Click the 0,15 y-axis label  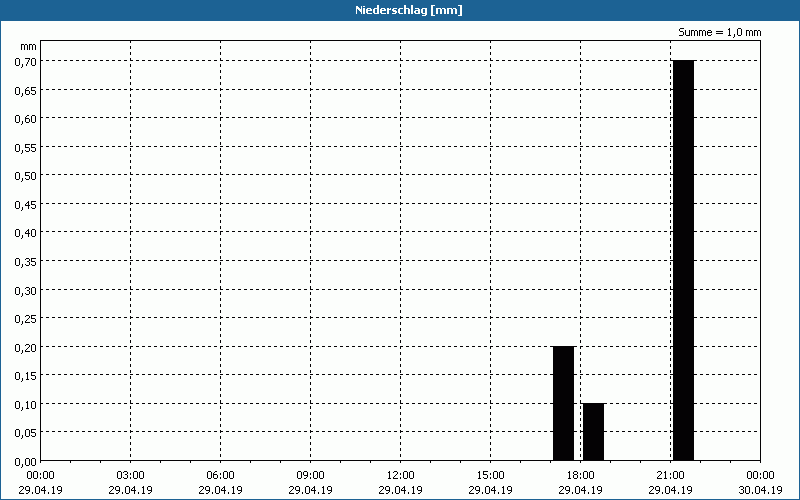[x=26, y=376]
